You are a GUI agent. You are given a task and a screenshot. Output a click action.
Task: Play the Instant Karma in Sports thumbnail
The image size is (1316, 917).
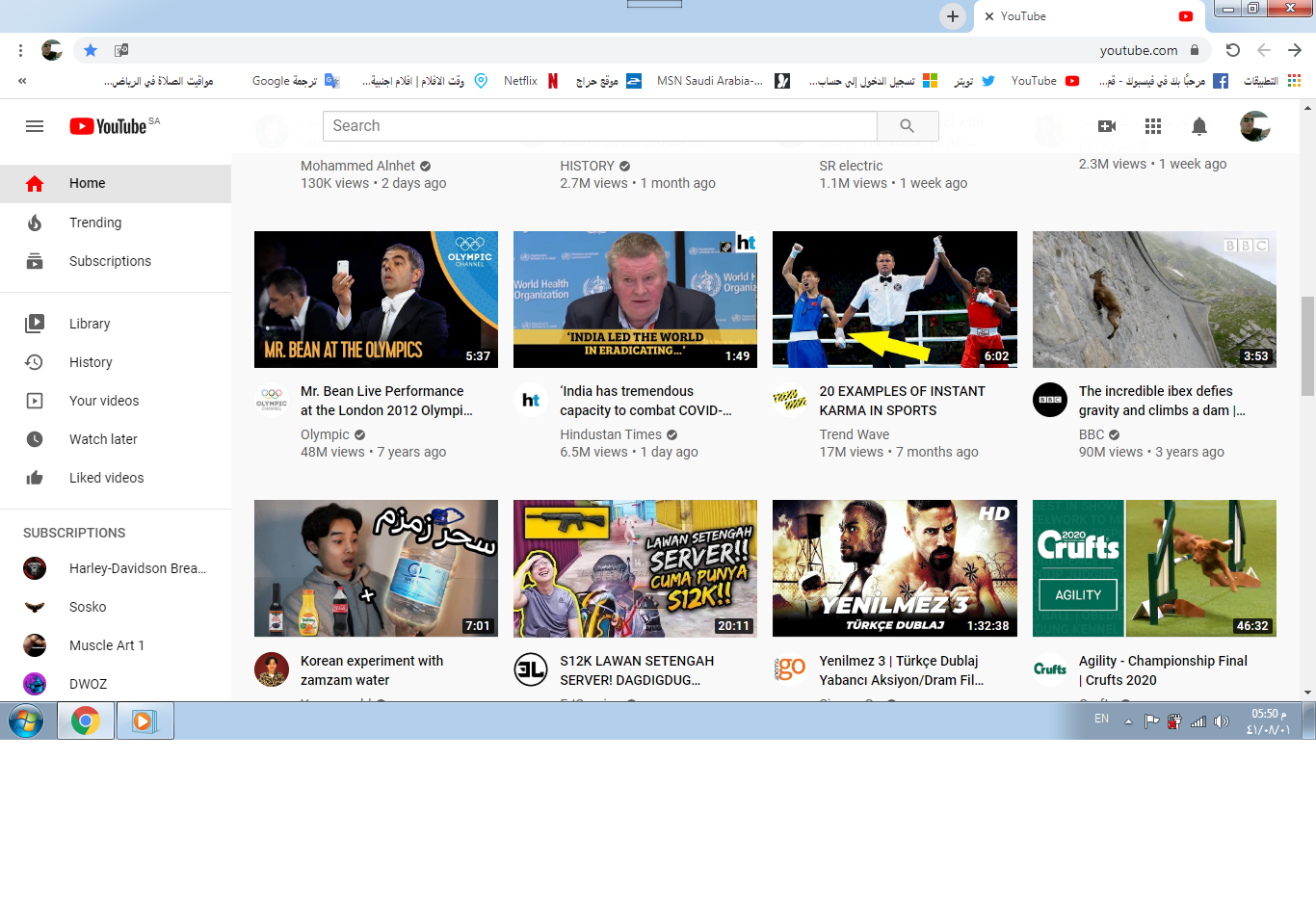pyautogui.click(x=895, y=300)
